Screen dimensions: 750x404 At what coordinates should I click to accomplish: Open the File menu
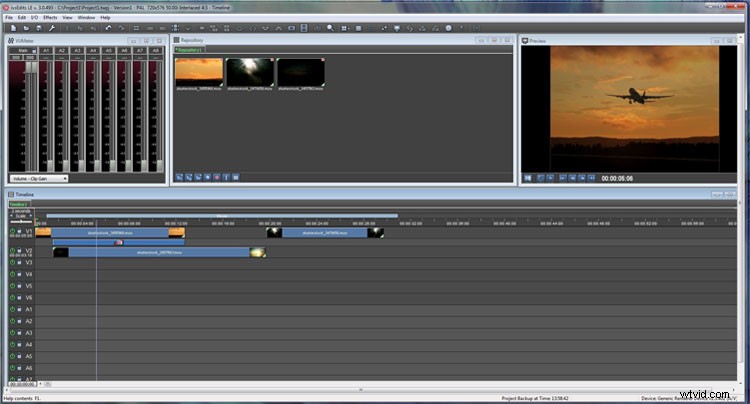(x=9, y=18)
